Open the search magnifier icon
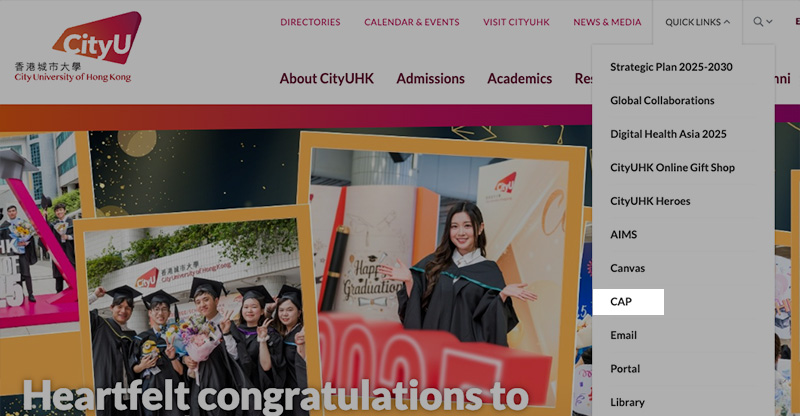The image size is (800, 416). coord(758,22)
